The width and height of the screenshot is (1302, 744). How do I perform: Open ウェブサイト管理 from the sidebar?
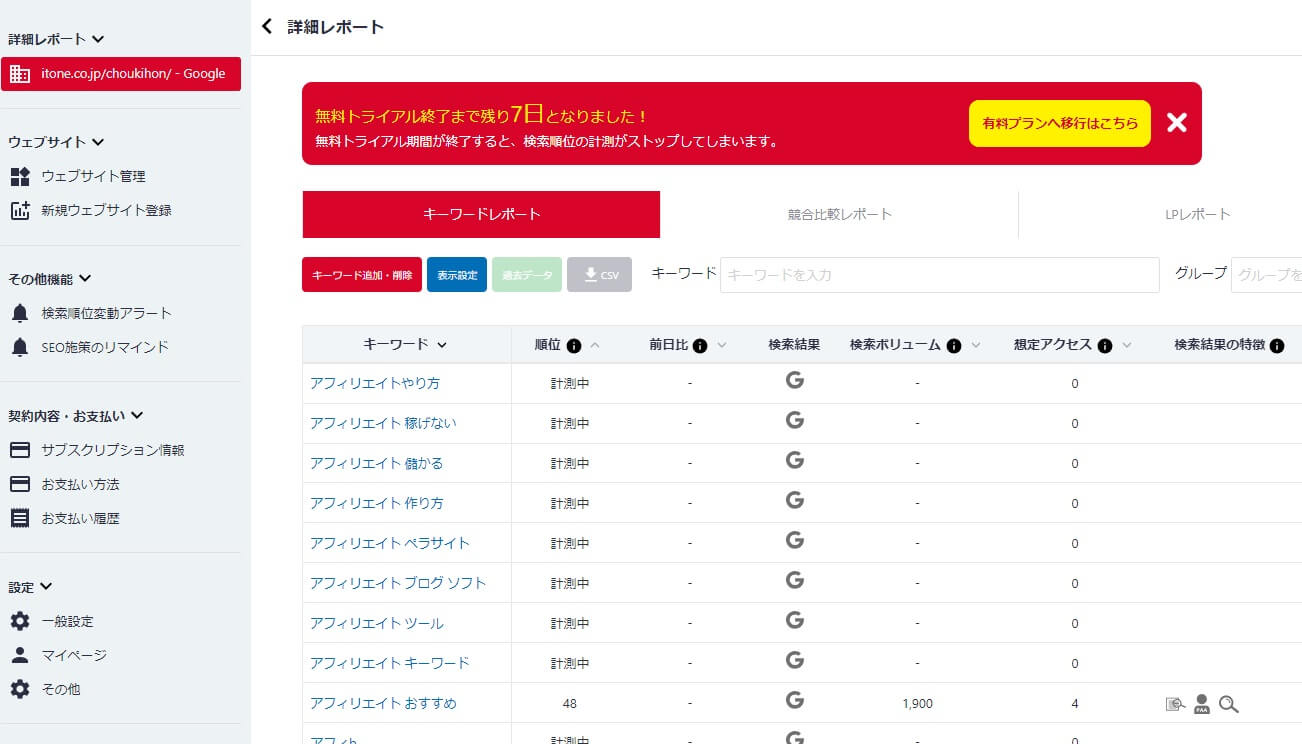pyautogui.click(x=93, y=177)
